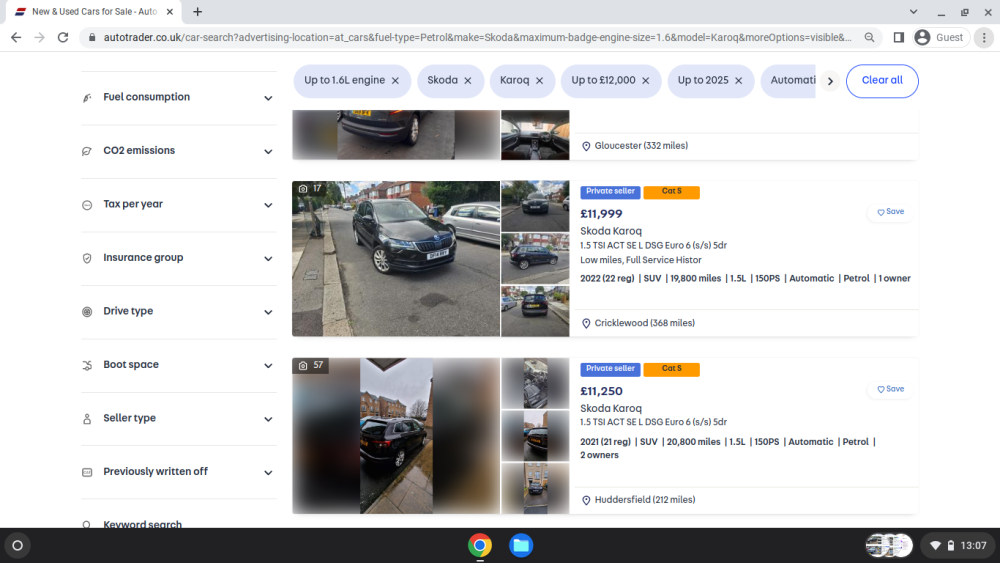Screen dimensions: 1000x563
Task: Click the Chrome icon on the shelf
Action: [480, 546]
